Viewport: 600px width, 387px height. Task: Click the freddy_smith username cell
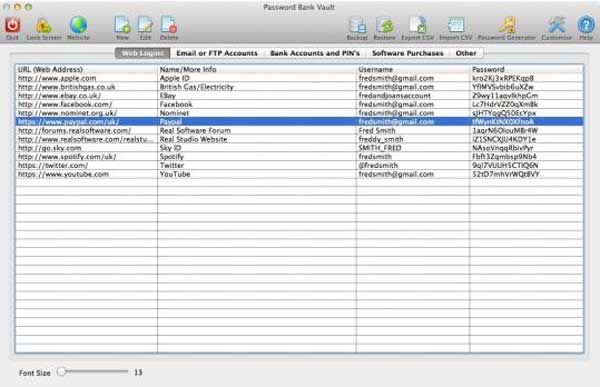point(413,139)
